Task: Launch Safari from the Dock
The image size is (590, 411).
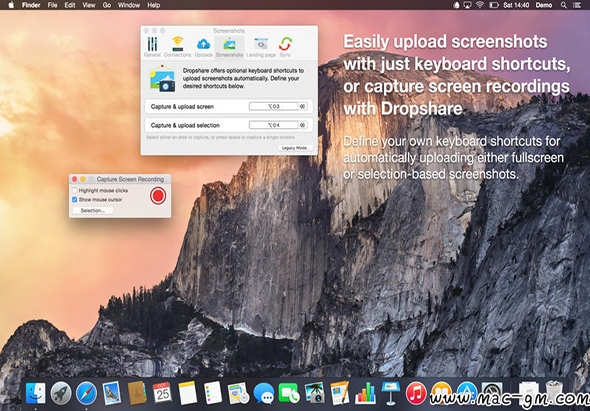Action: click(86, 393)
